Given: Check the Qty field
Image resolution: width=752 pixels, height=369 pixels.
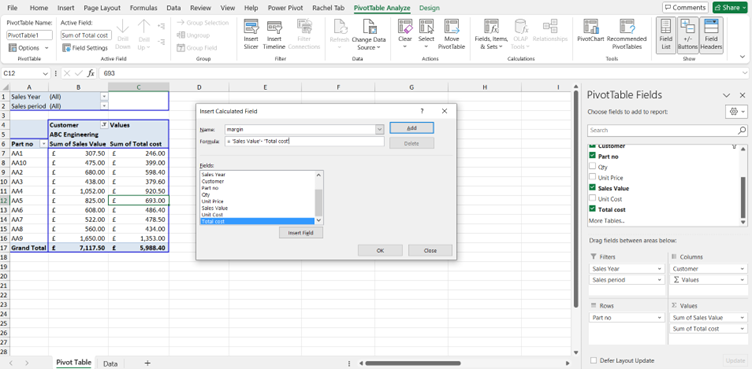Looking at the screenshot, I should click(x=592, y=167).
